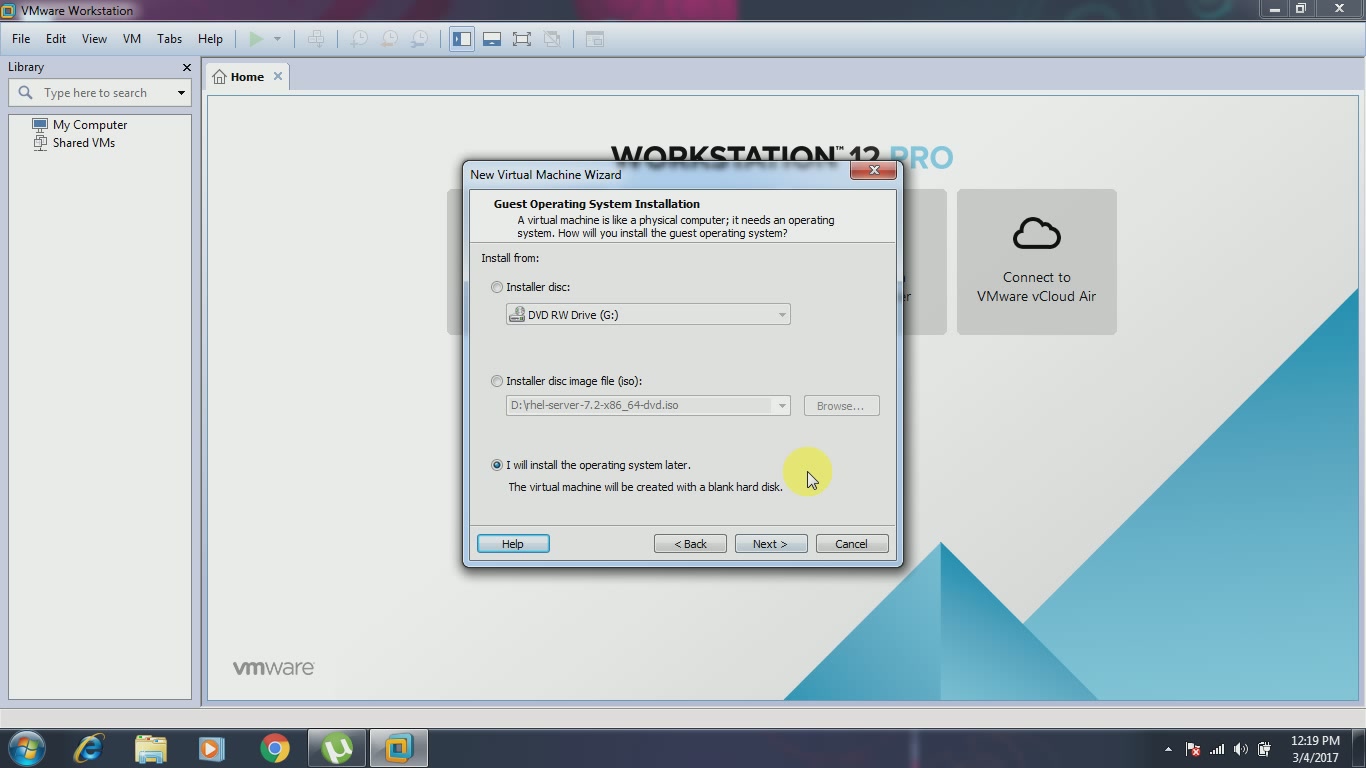
Task: Open the DVD RW Drive (G:) dropdown
Action: tap(648, 315)
